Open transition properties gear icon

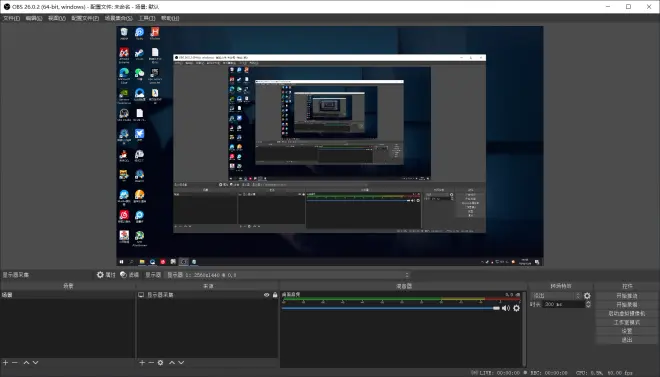587,296
